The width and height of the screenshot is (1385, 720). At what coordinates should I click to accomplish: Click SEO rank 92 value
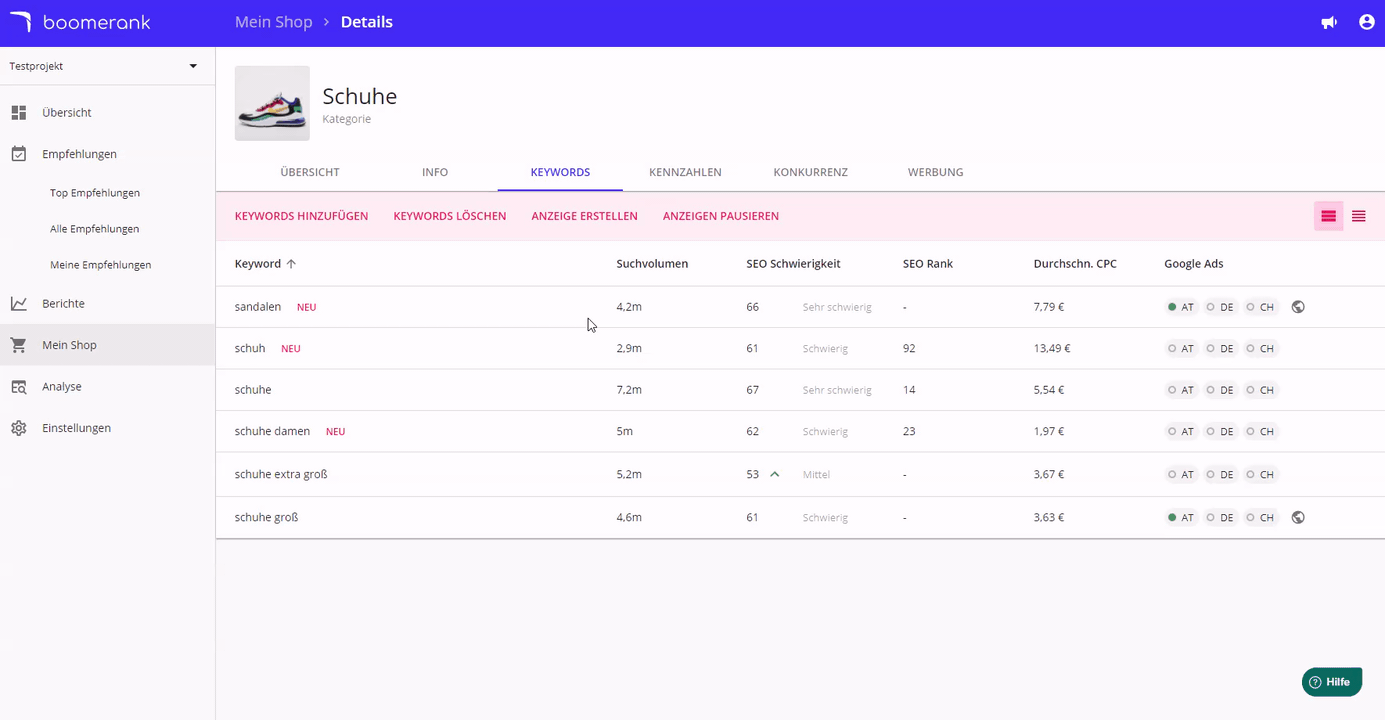pos(909,349)
